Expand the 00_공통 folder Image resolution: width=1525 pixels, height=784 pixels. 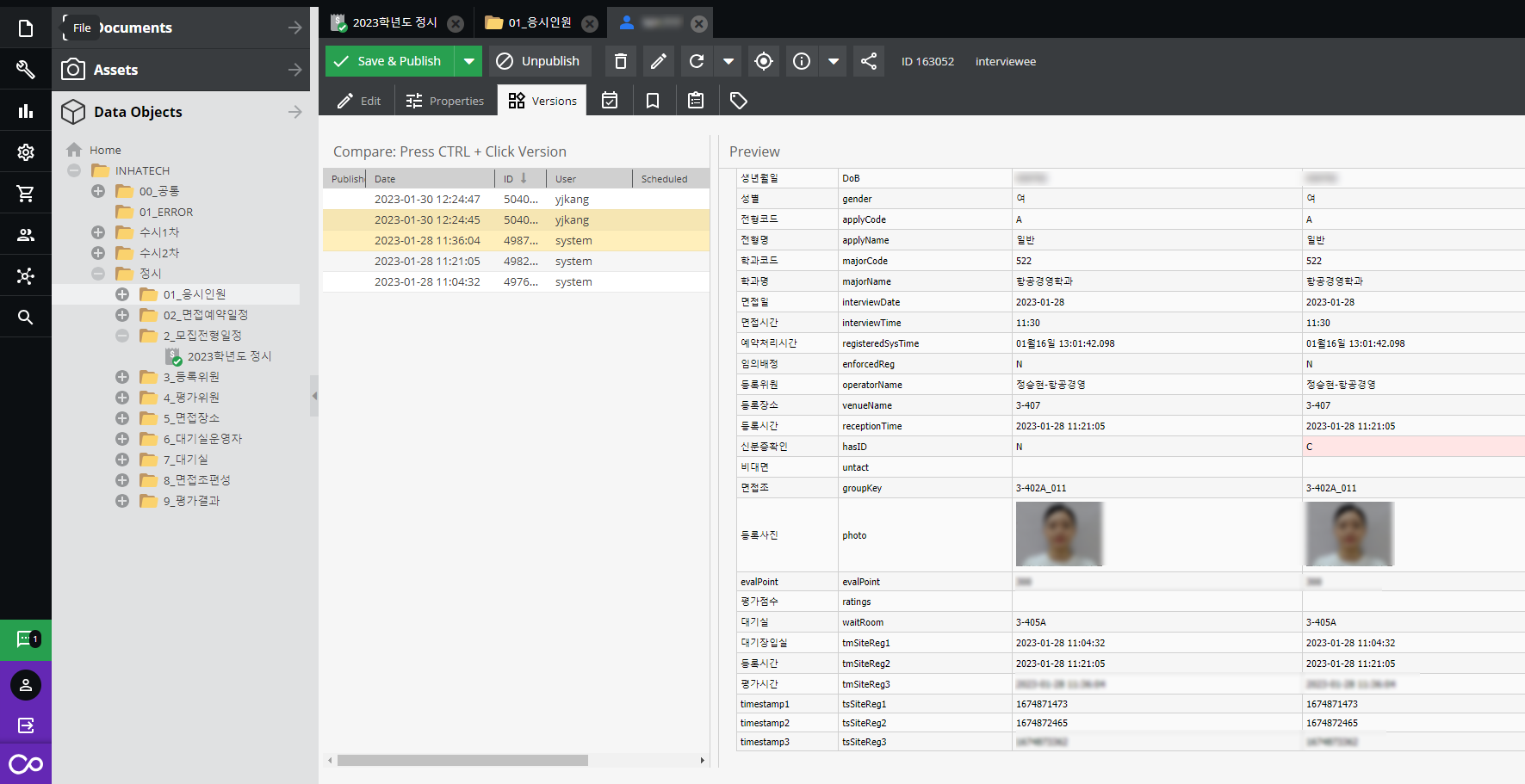click(x=98, y=191)
